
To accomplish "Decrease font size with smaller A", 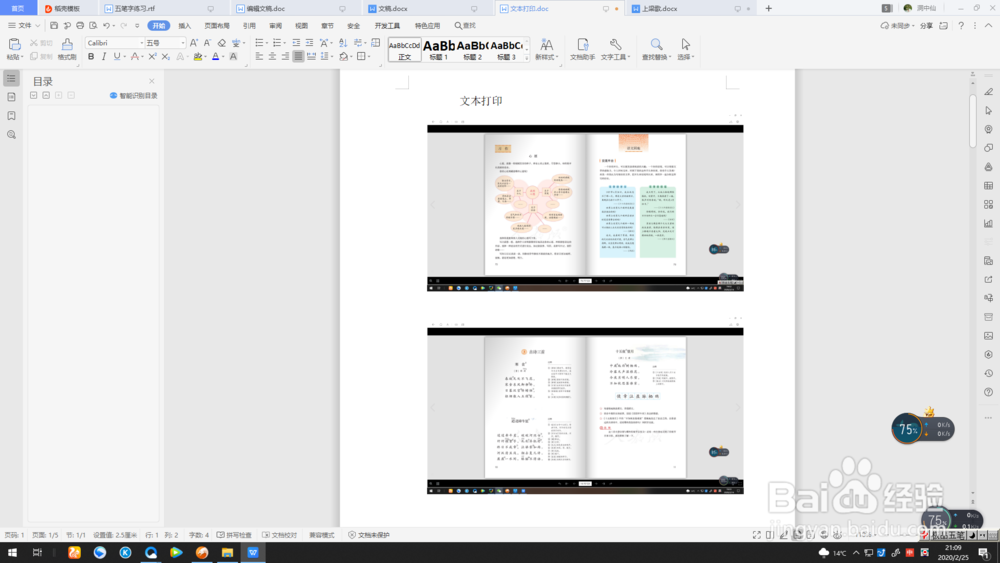I will [x=207, y=43].
